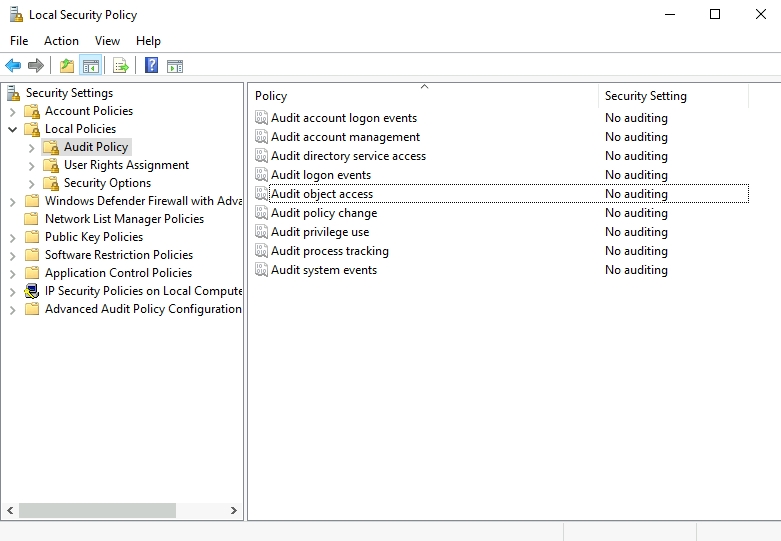Click the Audit logon events policy icon
This screenshot has width=781, height=541.
tap(261, 175)
